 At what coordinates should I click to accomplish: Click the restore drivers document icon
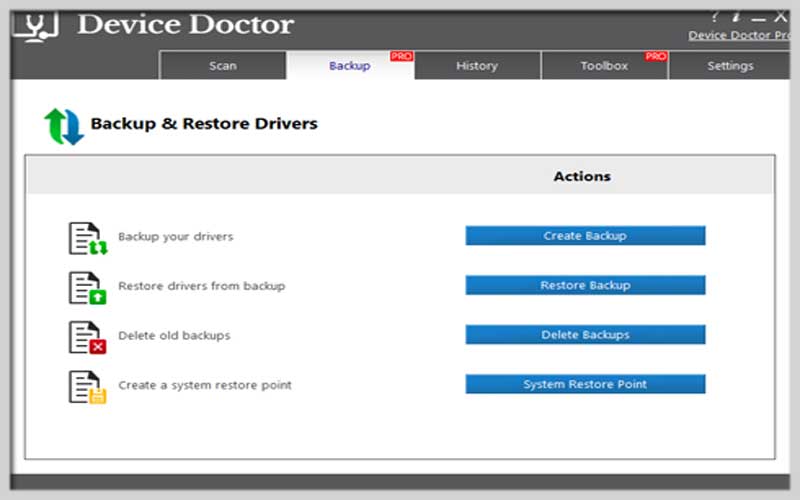pyautogui.click(x=88, y=288)
